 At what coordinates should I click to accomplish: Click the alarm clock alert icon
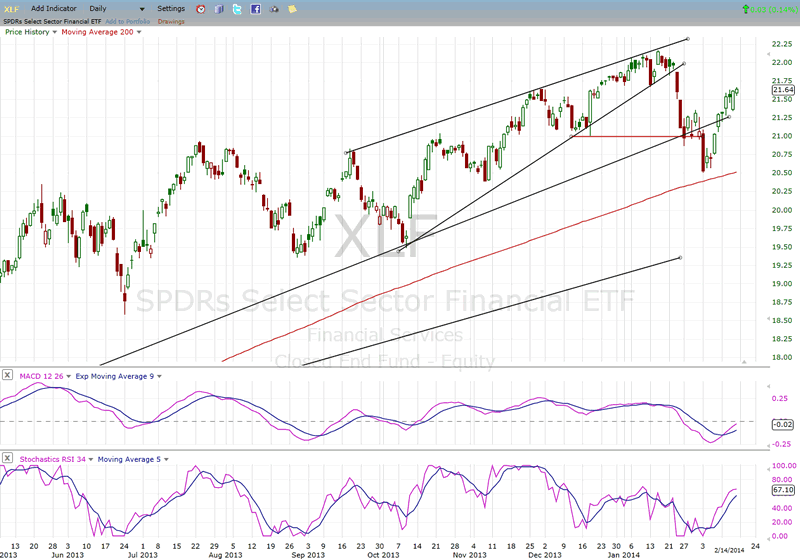click(201, 8)
